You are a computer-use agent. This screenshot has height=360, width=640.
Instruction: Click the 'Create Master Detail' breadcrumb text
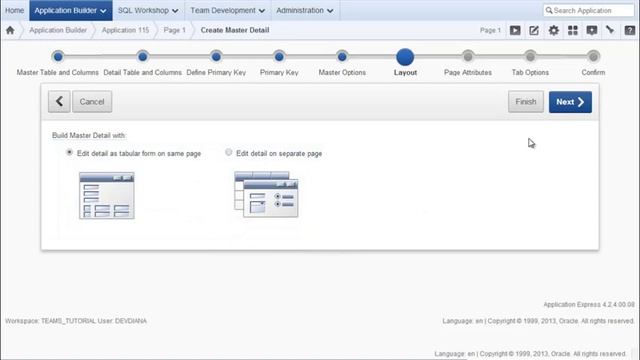tap(235, 30)
